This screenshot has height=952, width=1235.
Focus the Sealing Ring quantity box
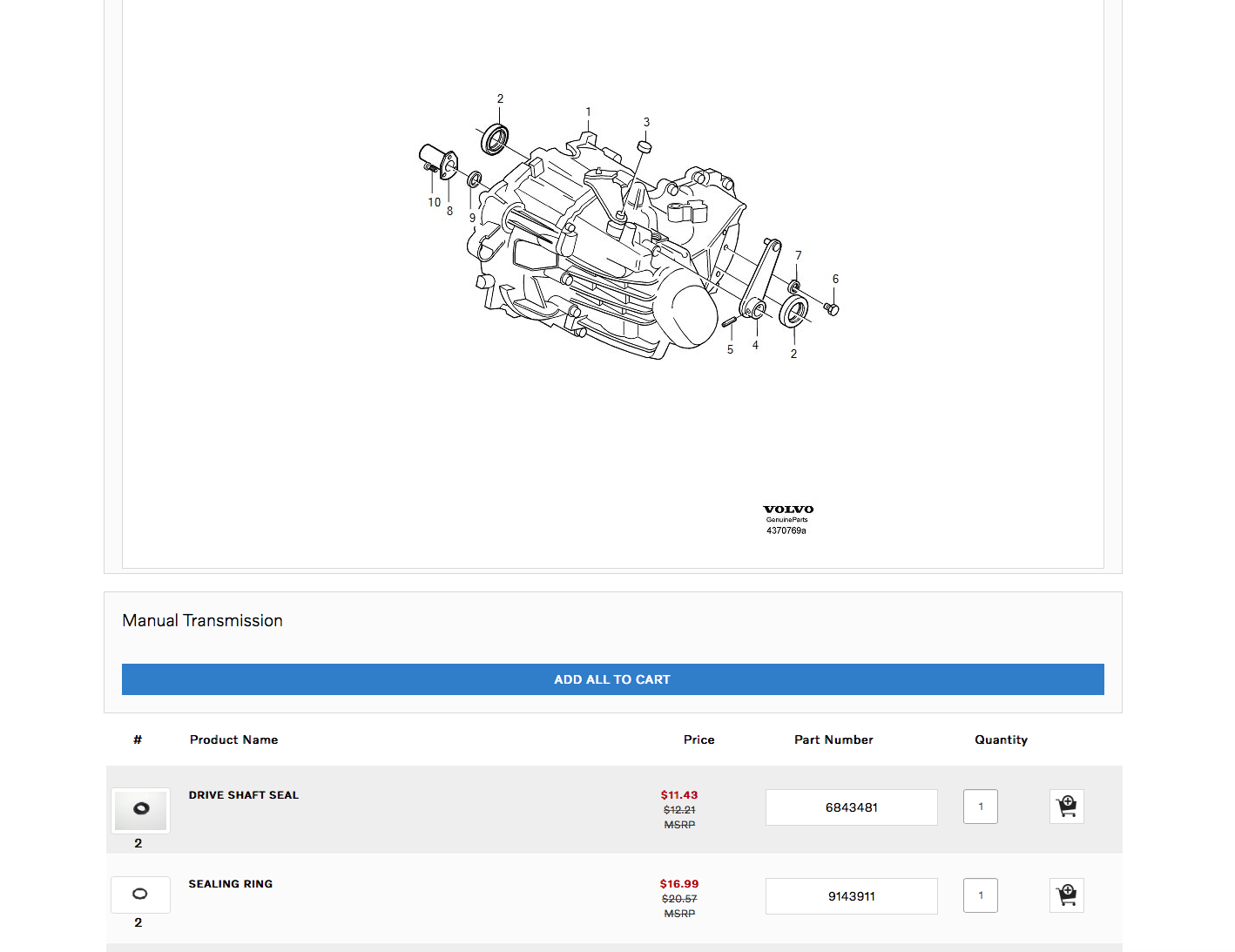pyautogui.click(x=980, y=895)
